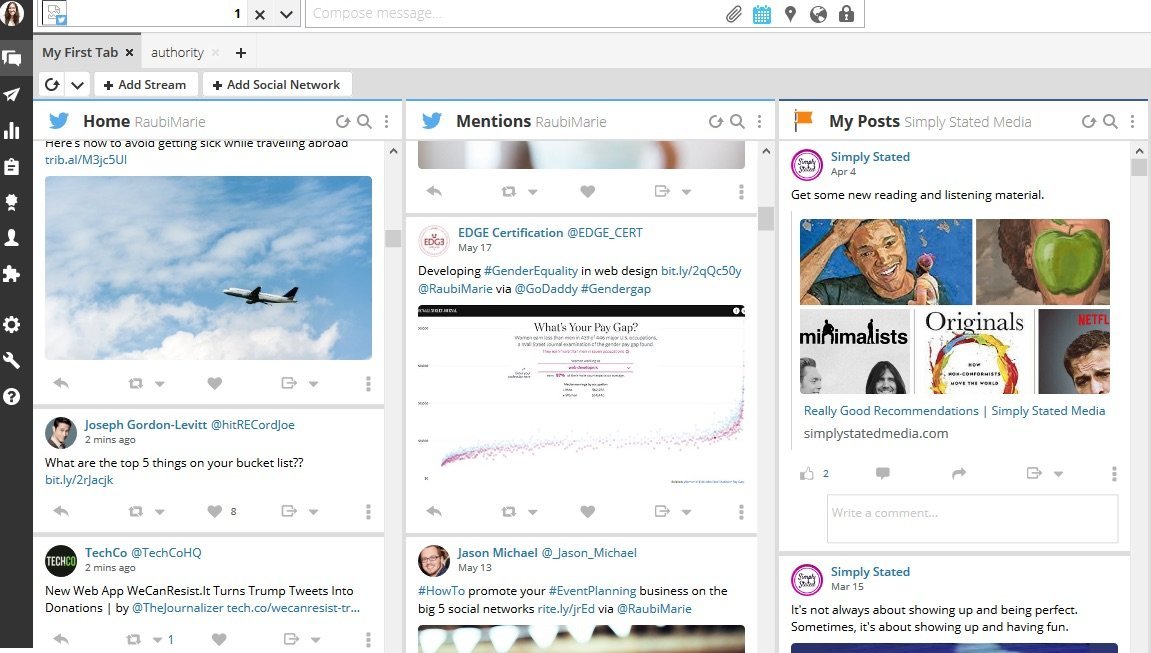Close My First Tab
This screenshot has width=1151, height=653.
(129, 53)
